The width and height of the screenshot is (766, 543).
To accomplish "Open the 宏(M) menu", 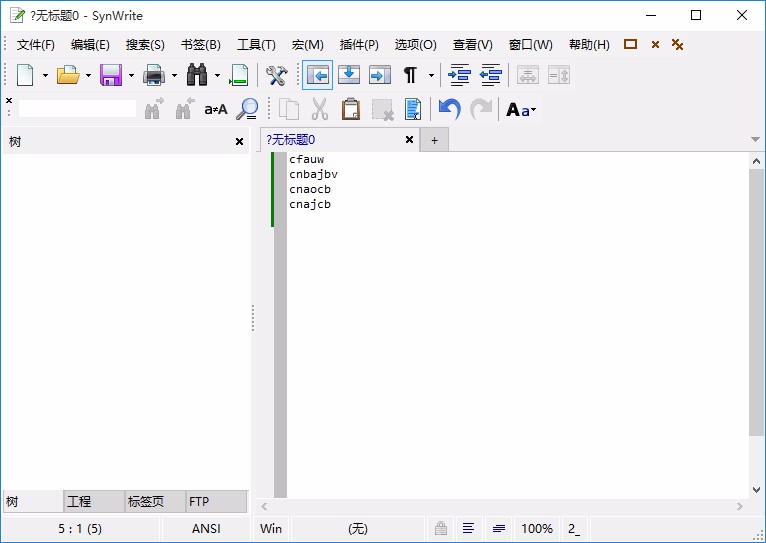I will point(308,45).
